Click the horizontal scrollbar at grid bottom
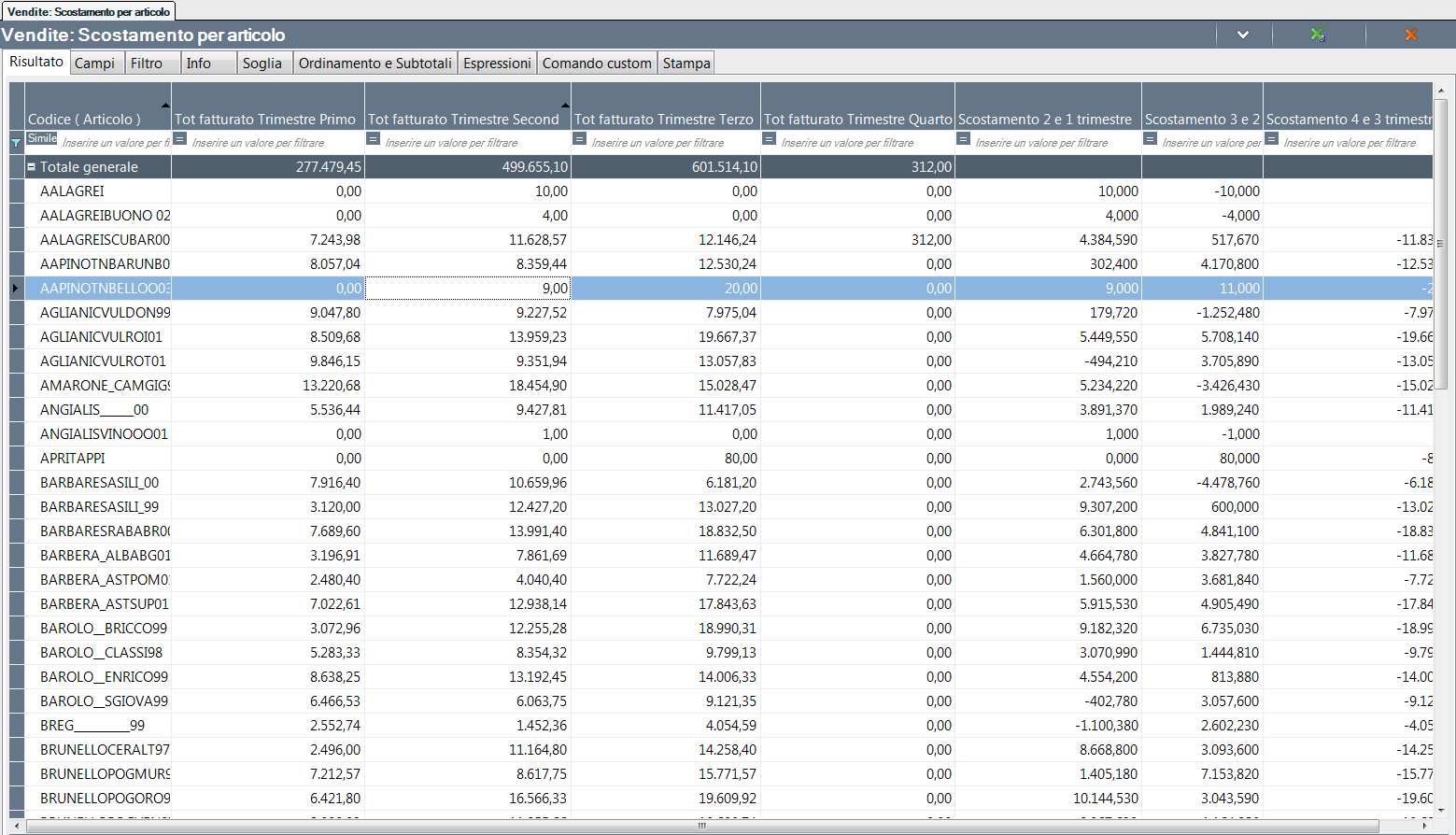Image resolution: width=1456 pixels, height=835 pixels. click(702, 826)
